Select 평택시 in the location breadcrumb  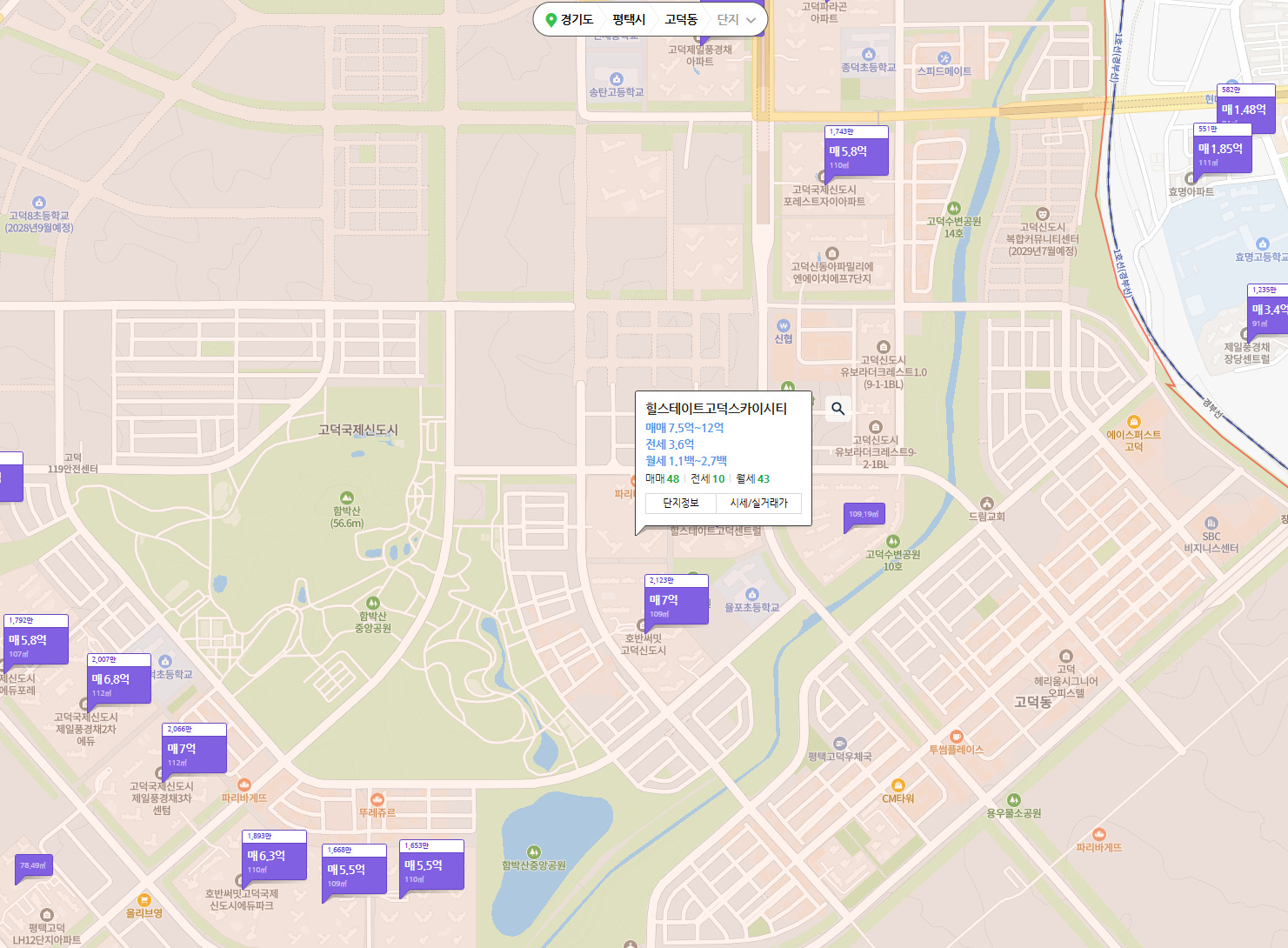[x=629, y=20]
